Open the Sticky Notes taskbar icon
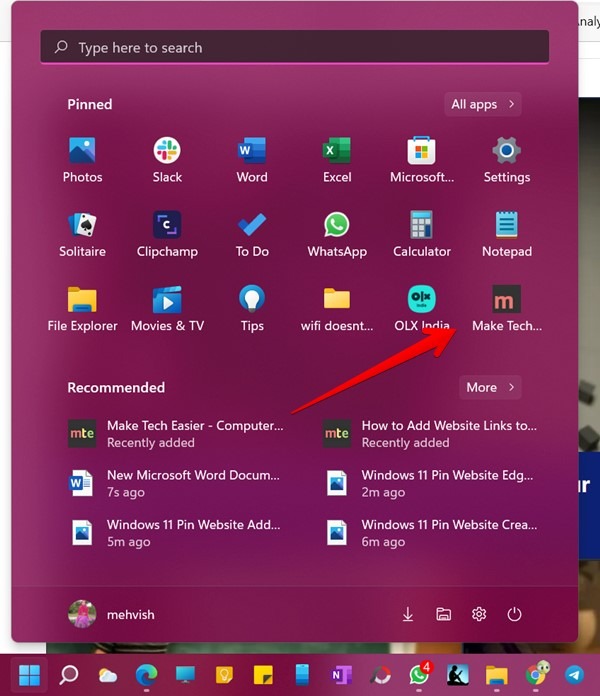 tap(263, 675)
